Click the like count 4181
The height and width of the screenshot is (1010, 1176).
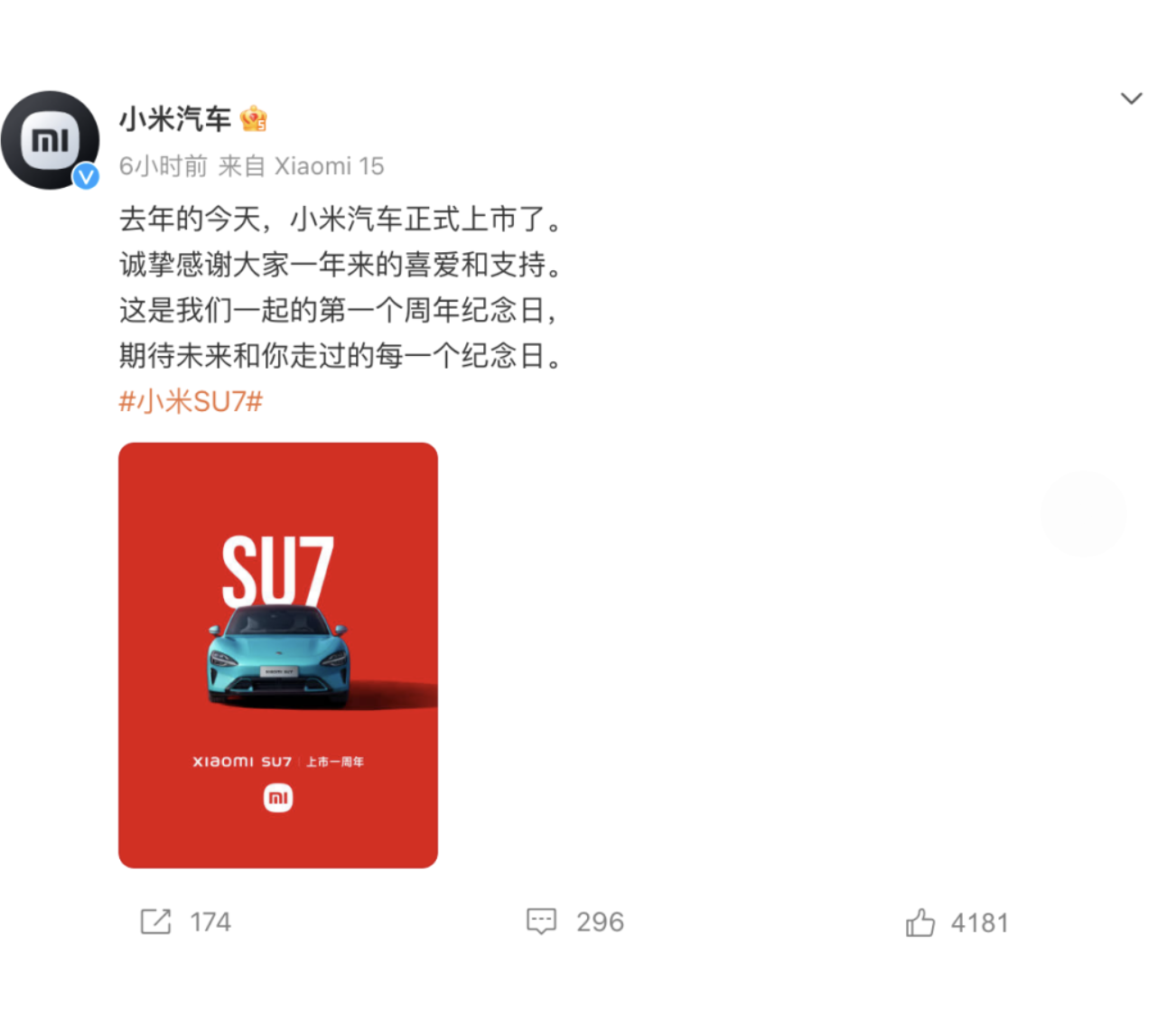point(979,923)
